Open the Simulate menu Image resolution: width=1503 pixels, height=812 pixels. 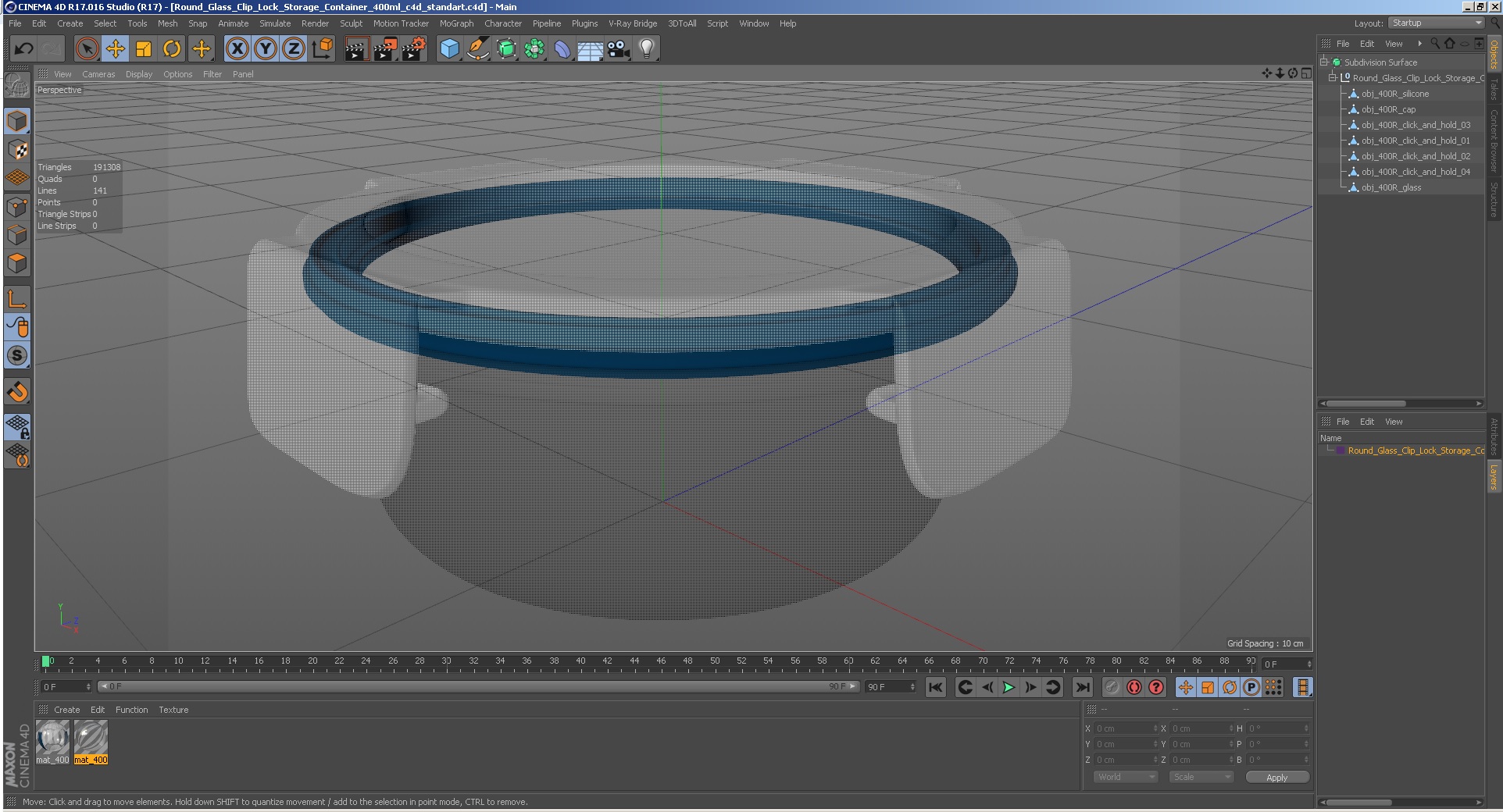click(275, 23)
